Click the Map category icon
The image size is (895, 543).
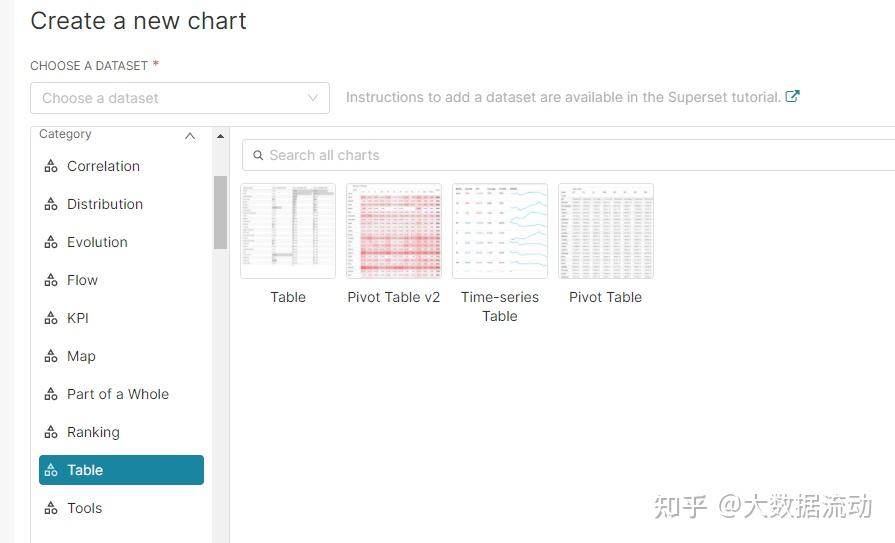(x=51, y=357)
